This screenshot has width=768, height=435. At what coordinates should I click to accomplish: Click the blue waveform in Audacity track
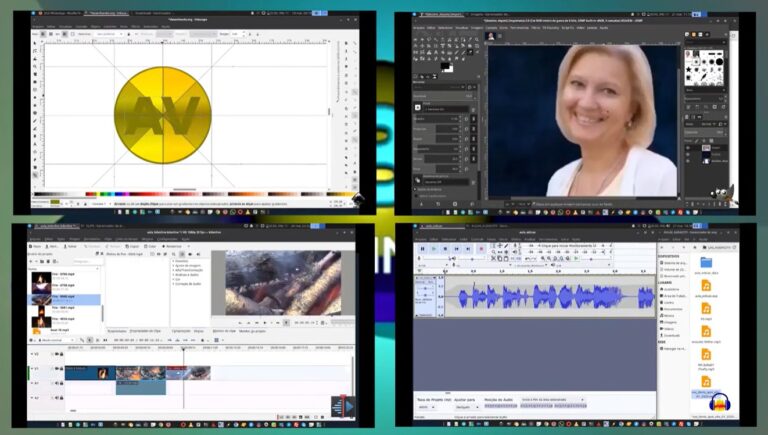coord(551,296)
